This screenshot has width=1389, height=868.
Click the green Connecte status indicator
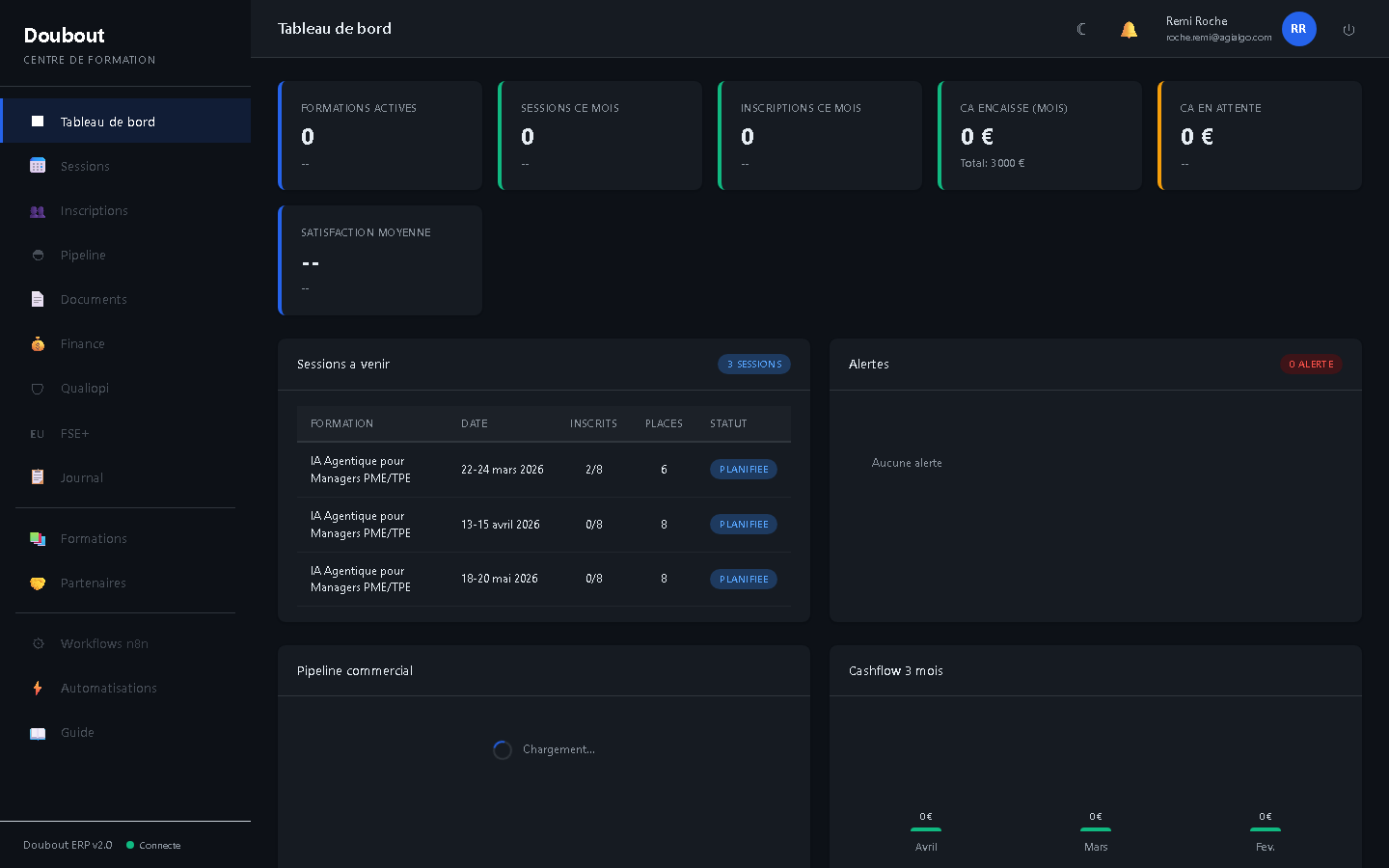130,845
